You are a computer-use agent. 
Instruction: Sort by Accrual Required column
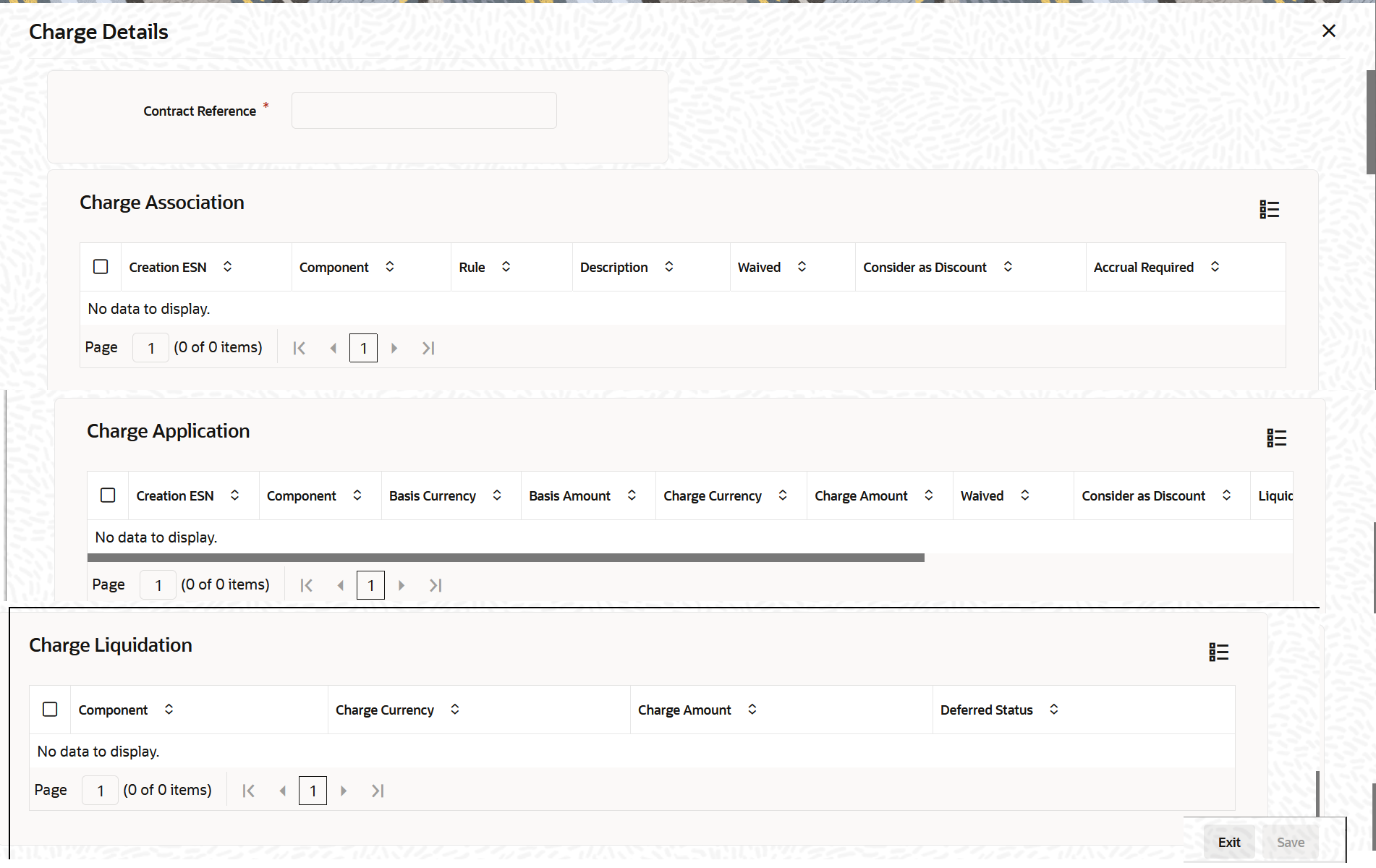point(1215,267)
